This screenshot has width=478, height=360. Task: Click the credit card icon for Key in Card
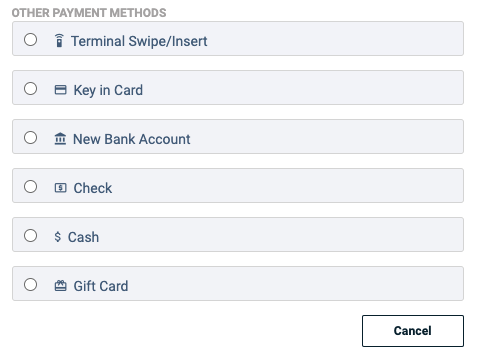pyautogui.click(x=60, y=90)
